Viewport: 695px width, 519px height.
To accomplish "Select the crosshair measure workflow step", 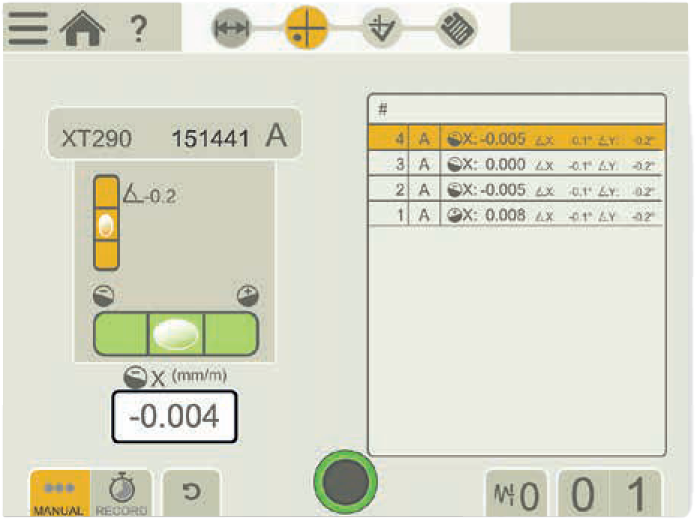I will 307,29.
